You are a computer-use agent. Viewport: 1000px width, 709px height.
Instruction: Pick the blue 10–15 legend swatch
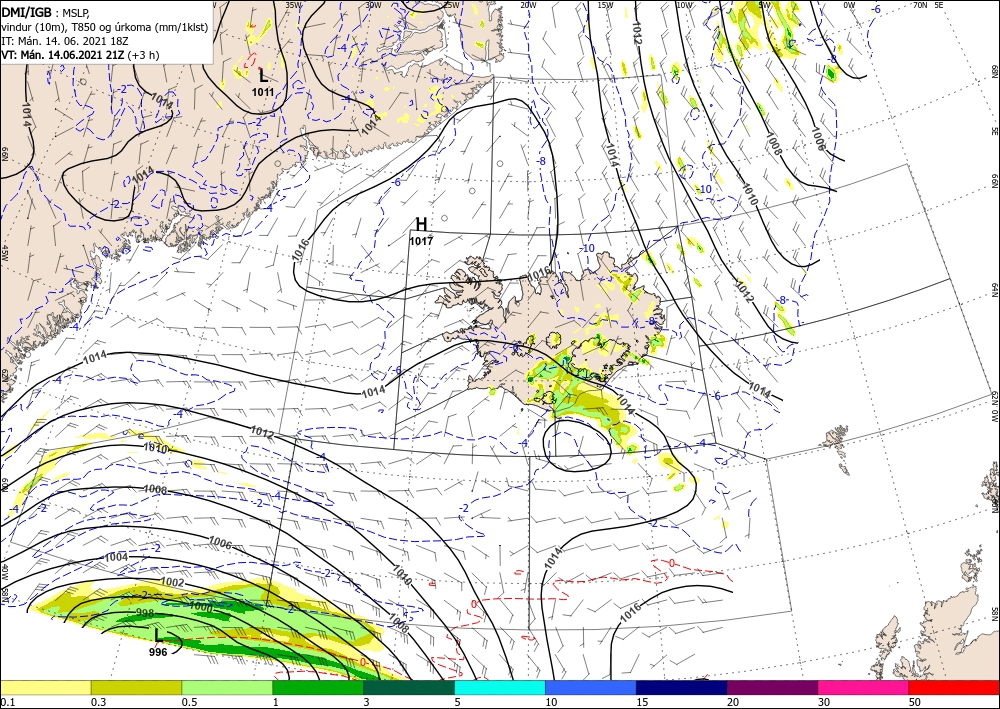pyautogui.click(x=591, y=687)
